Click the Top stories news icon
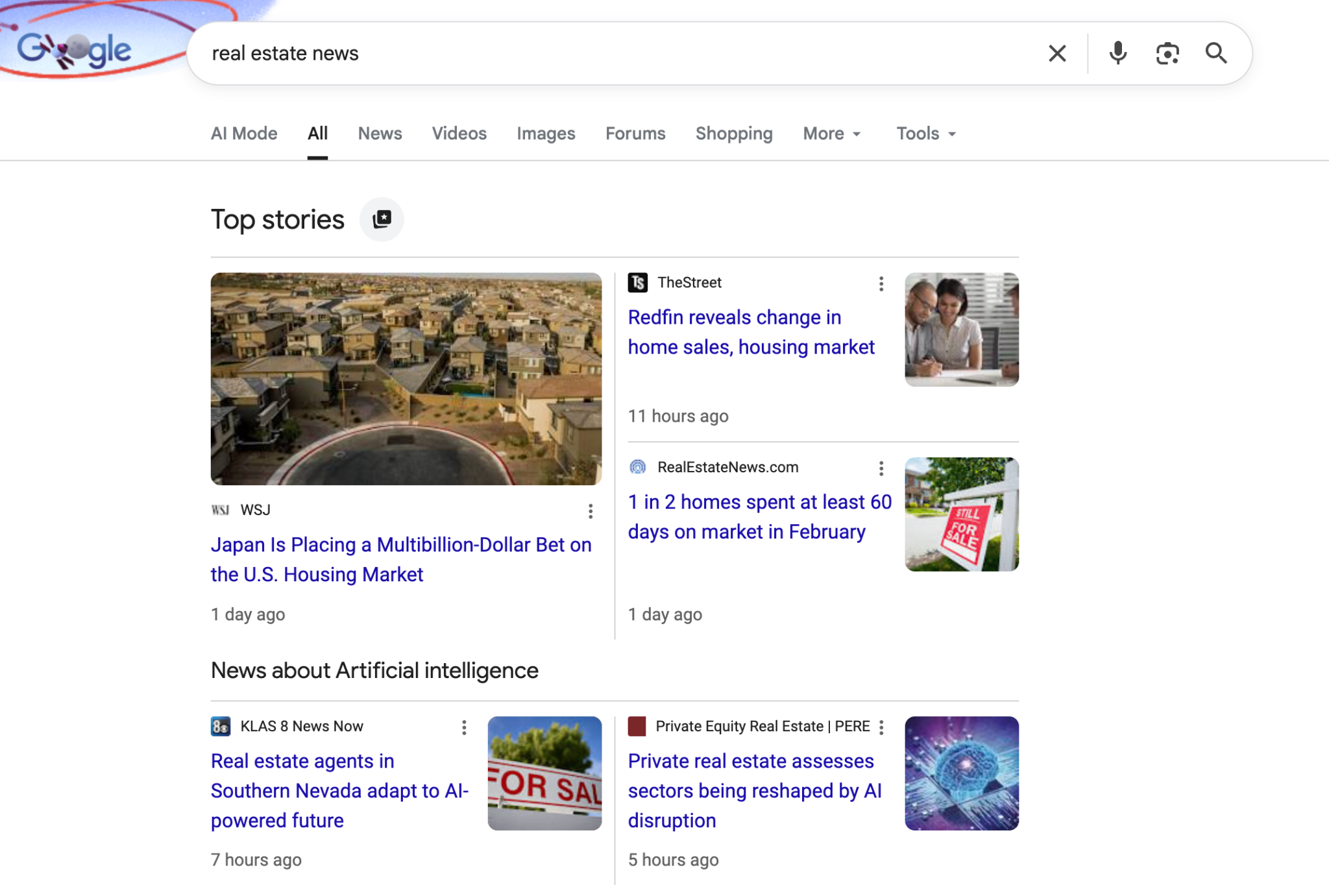The height and width of the screenshot is (896, 1329). click(x=382, y=219)
